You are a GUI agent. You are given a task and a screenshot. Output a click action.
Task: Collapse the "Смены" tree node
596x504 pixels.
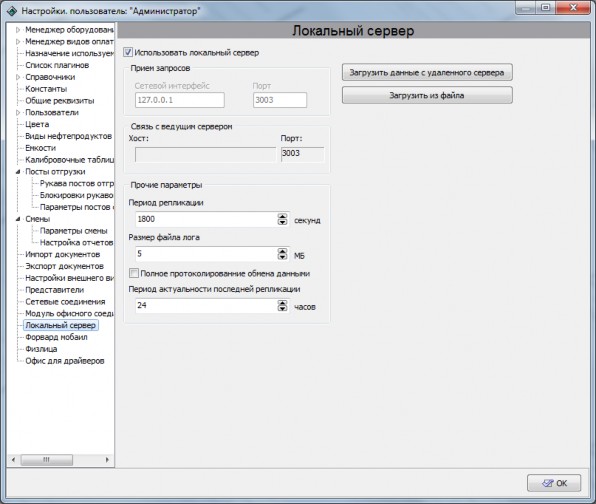[18, 219]
